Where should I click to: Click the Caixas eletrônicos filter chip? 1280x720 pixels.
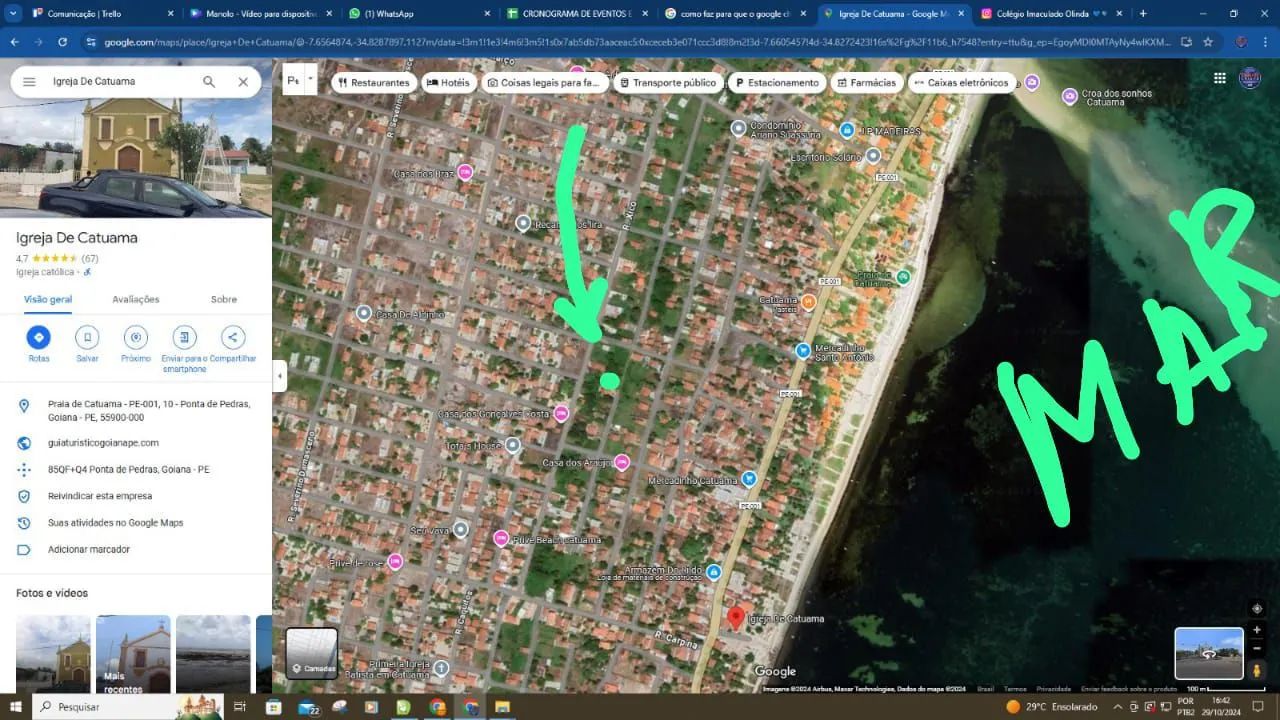[962, 83]
